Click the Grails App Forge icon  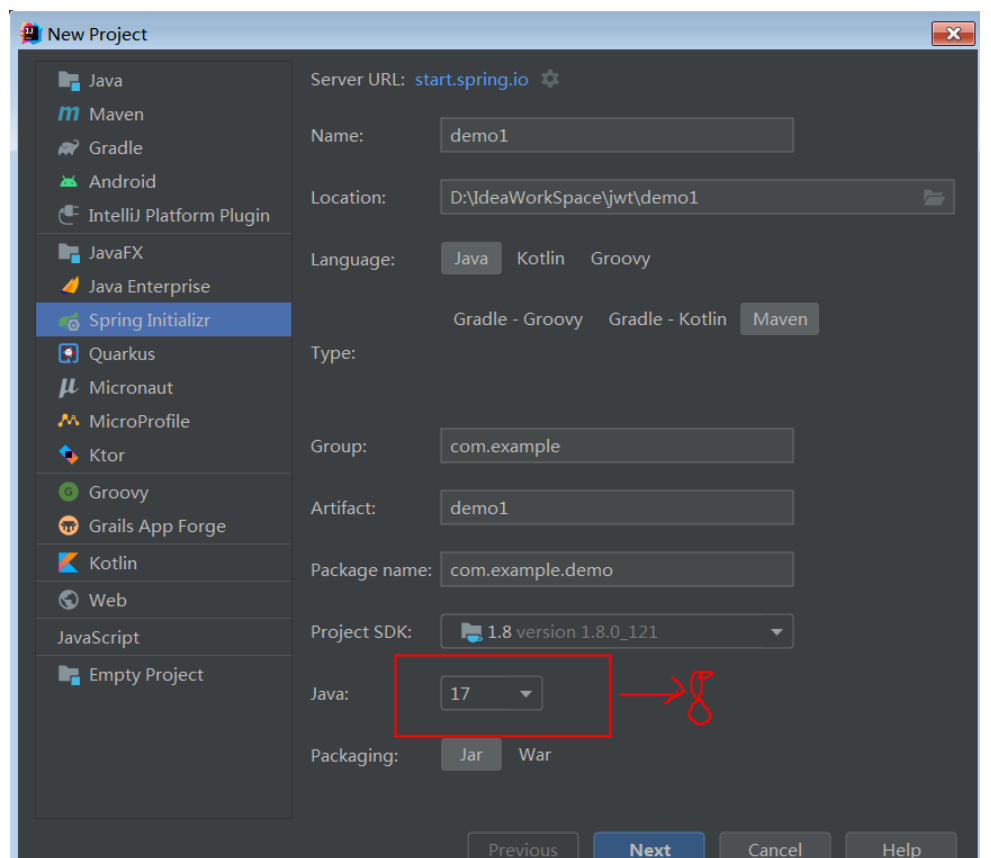(69, 526)
